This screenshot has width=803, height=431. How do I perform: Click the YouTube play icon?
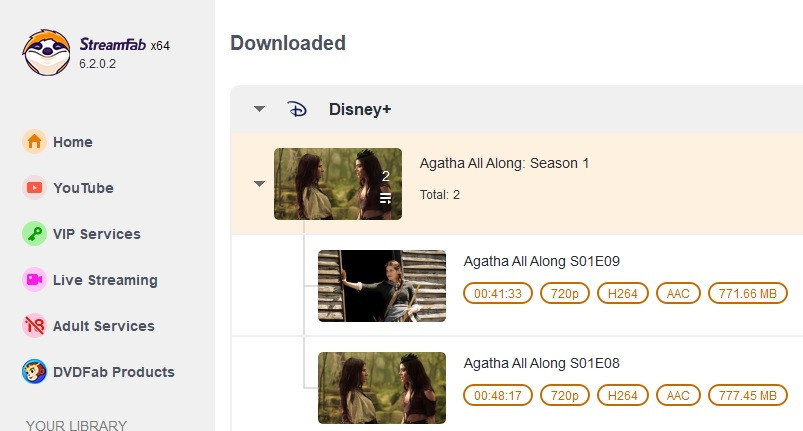[x=34, y=188]
